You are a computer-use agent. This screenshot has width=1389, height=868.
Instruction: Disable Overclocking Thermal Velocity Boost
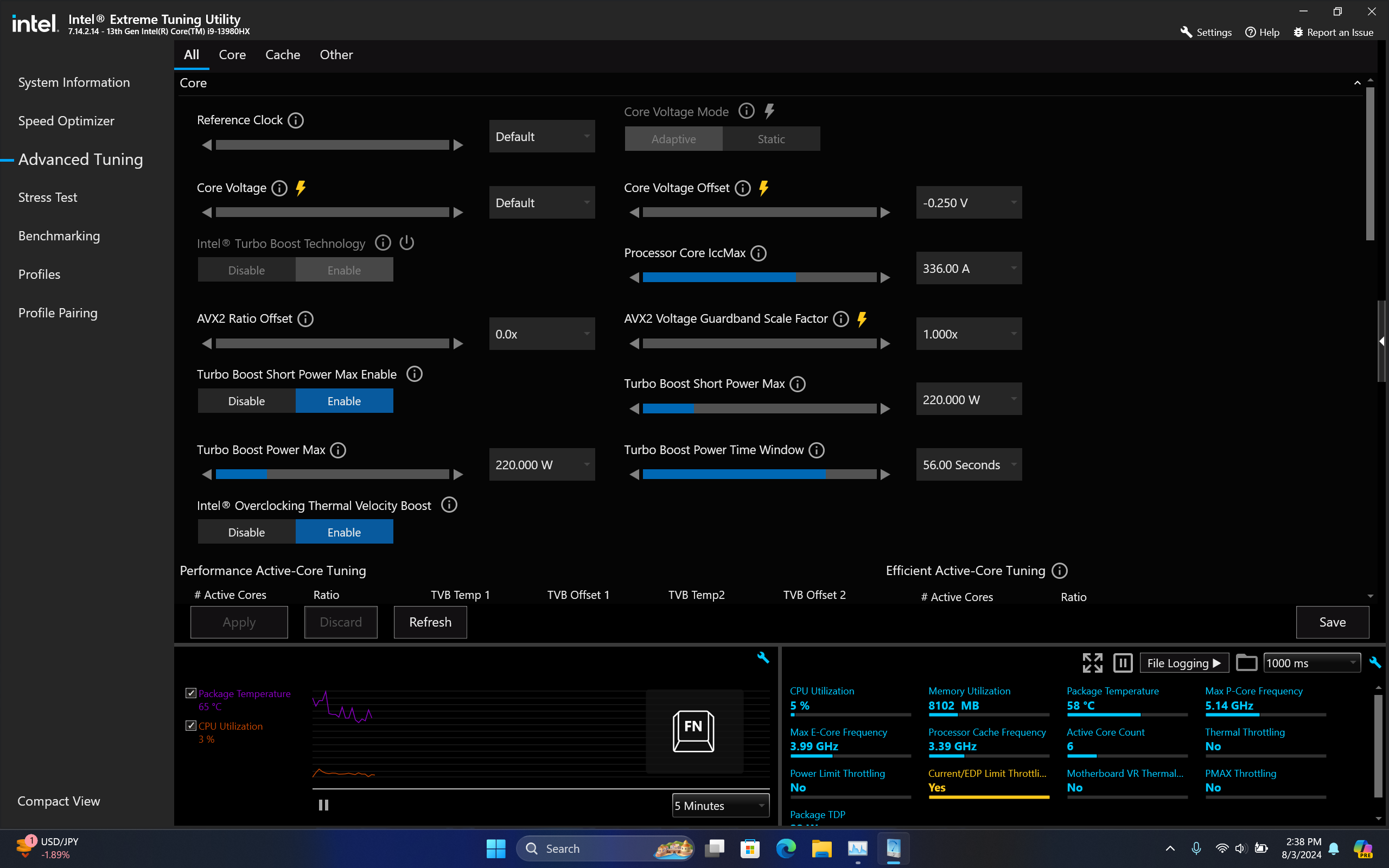click(247, 532)
